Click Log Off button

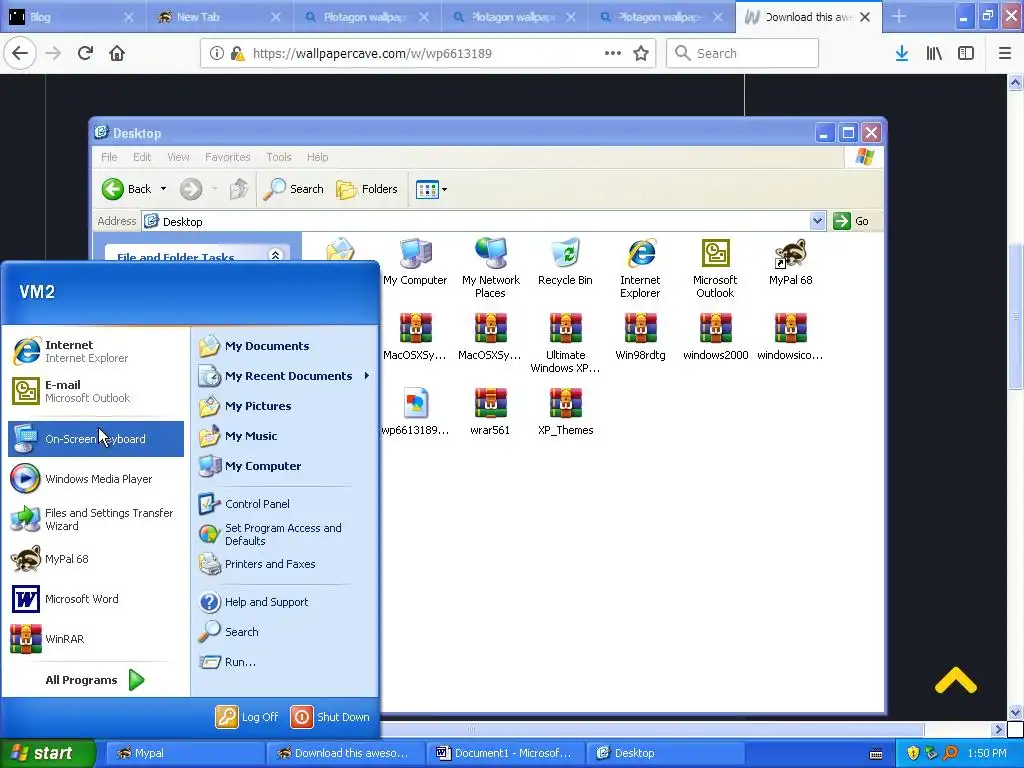tap(248, 717)
